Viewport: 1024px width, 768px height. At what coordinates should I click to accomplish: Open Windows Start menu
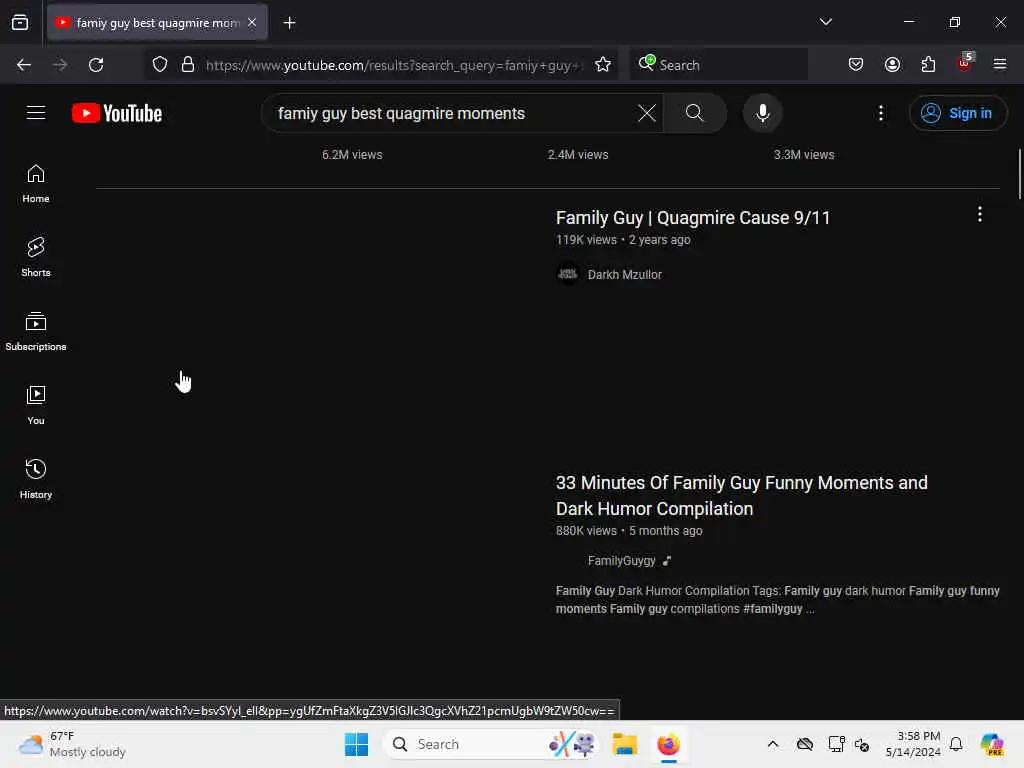click(357, 744)
